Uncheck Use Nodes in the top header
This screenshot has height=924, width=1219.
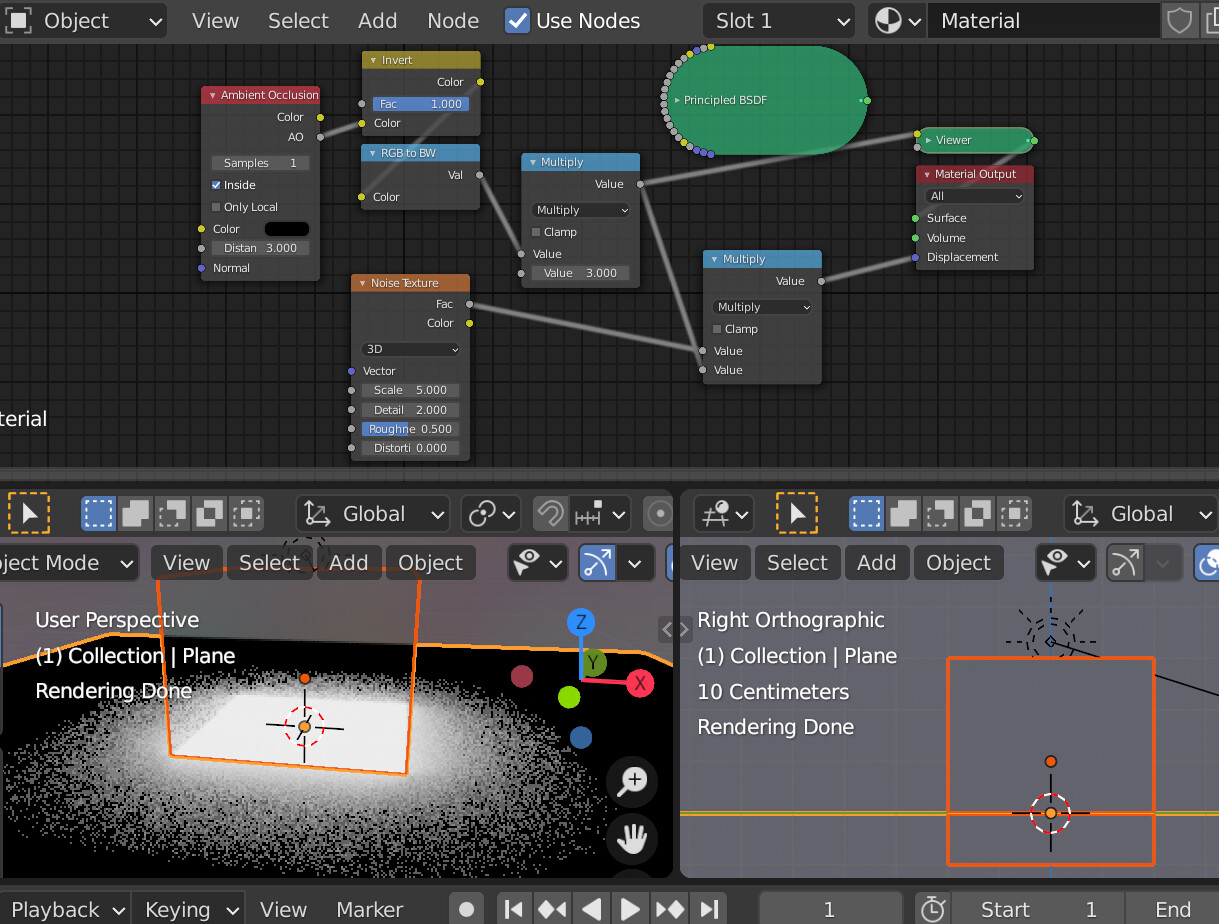(x=517, y=20)
